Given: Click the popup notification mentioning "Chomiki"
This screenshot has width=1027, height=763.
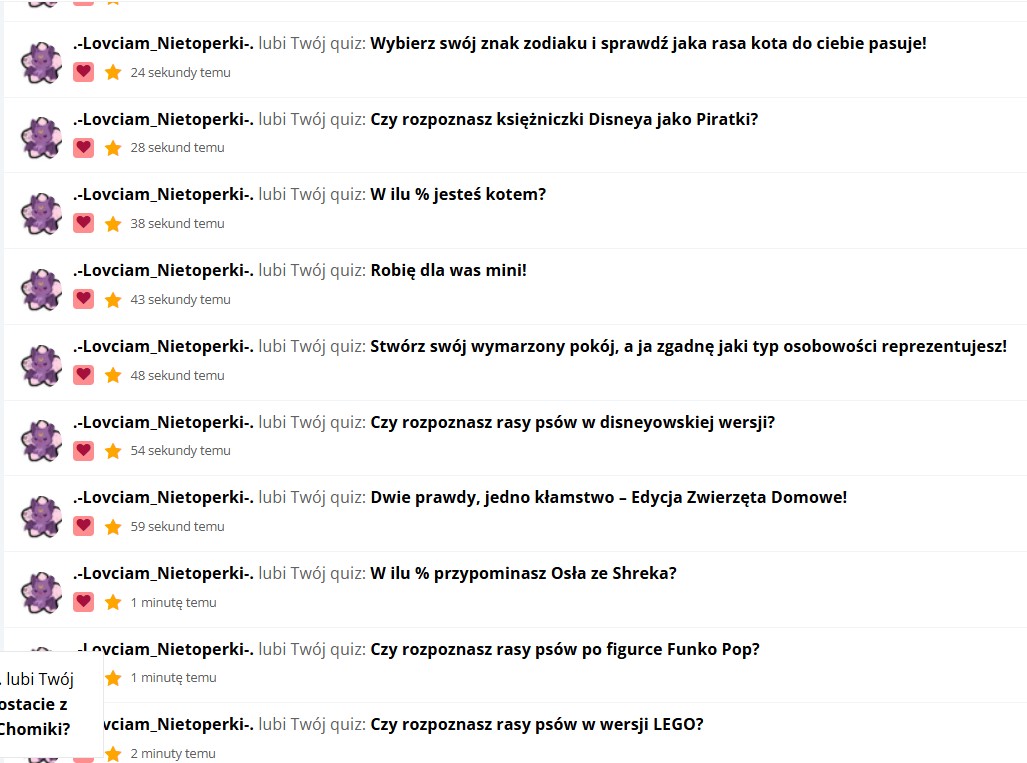Looking at the screenshot, I should point(50,704).
